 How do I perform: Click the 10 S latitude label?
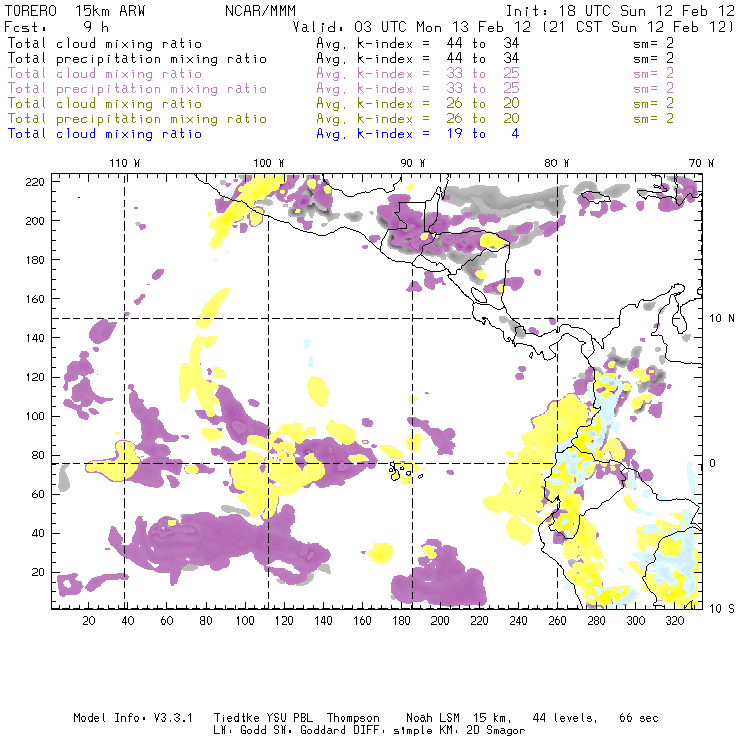tap(722, 609)
